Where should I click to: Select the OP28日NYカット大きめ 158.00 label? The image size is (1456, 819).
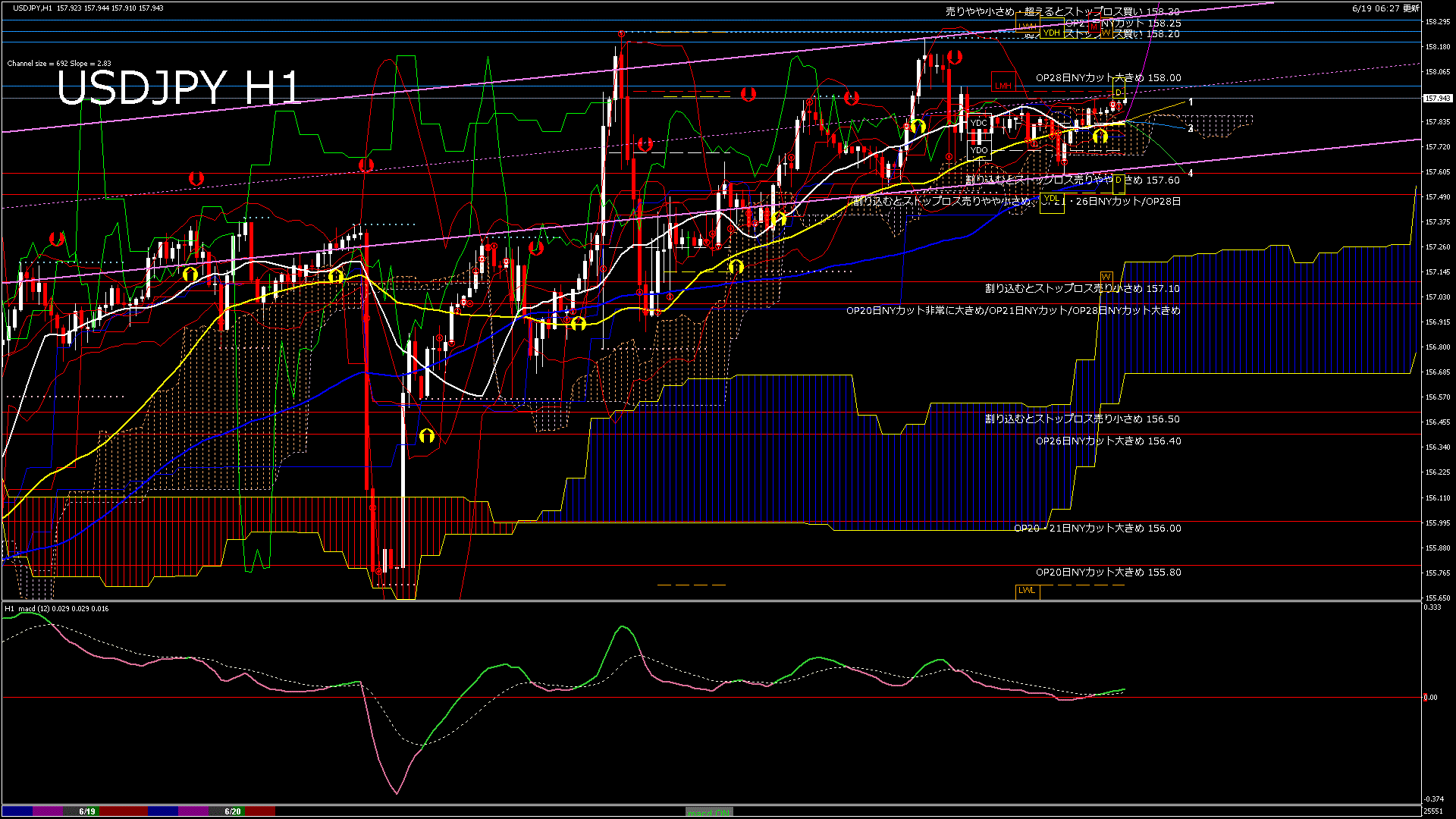1108,78
